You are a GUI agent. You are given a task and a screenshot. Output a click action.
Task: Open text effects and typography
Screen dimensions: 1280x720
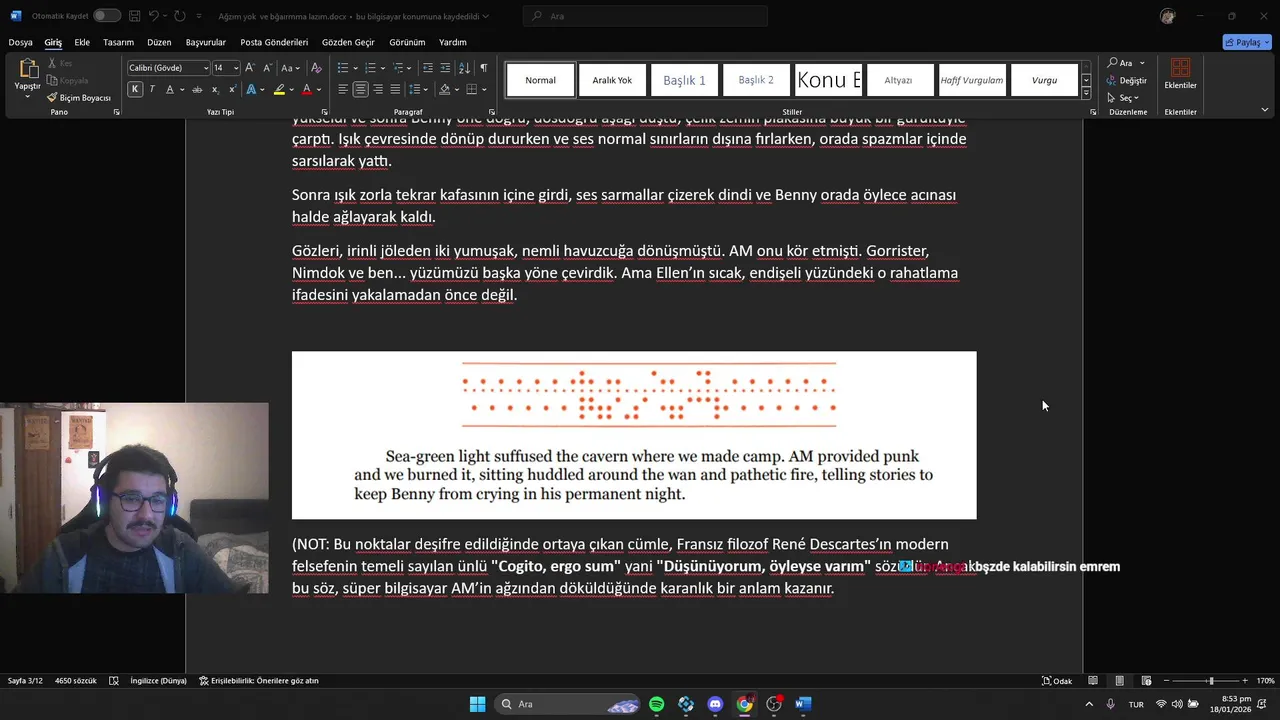point(251,89)
